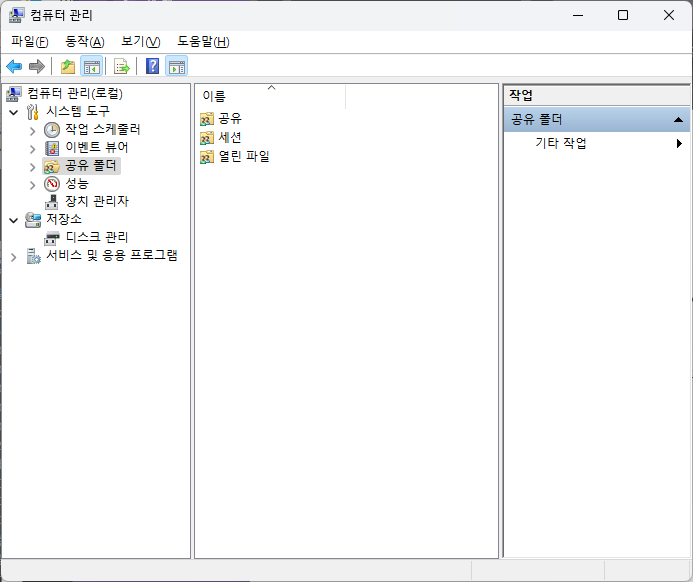Viewport: 693px width, 582px height.
Task: Expand the 이벤트 뷰어 node
Action: pyautogui.click(x=32, y=149)
